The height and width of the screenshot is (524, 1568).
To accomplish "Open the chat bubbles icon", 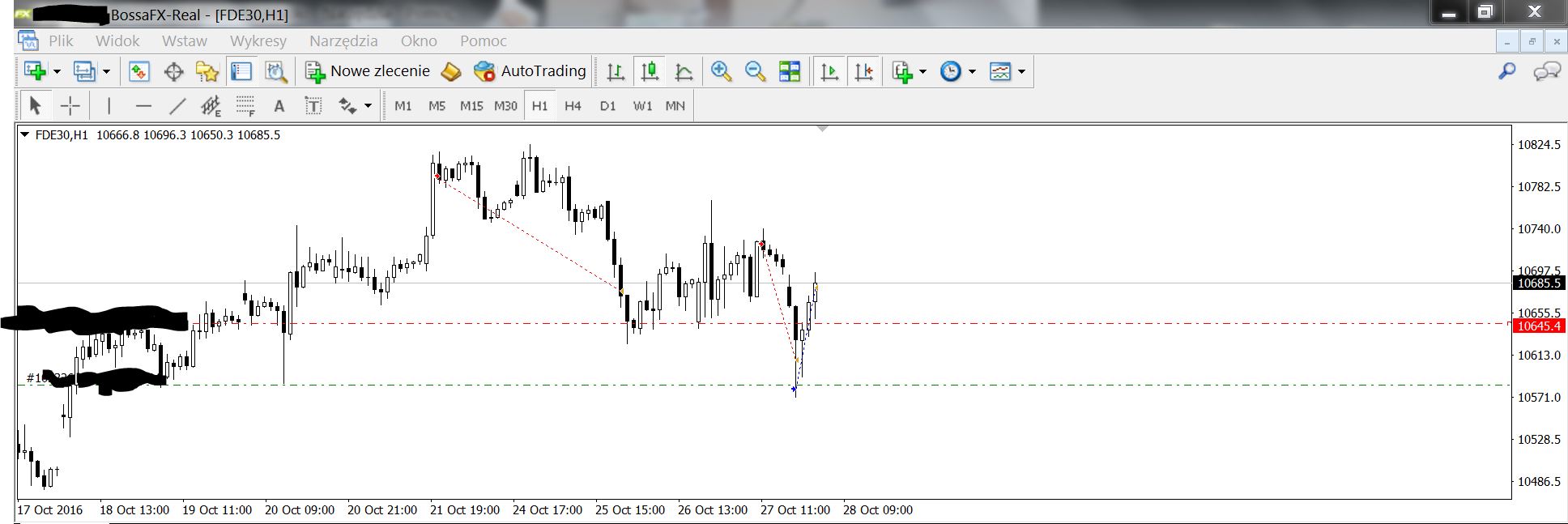I will [1547, 71].
